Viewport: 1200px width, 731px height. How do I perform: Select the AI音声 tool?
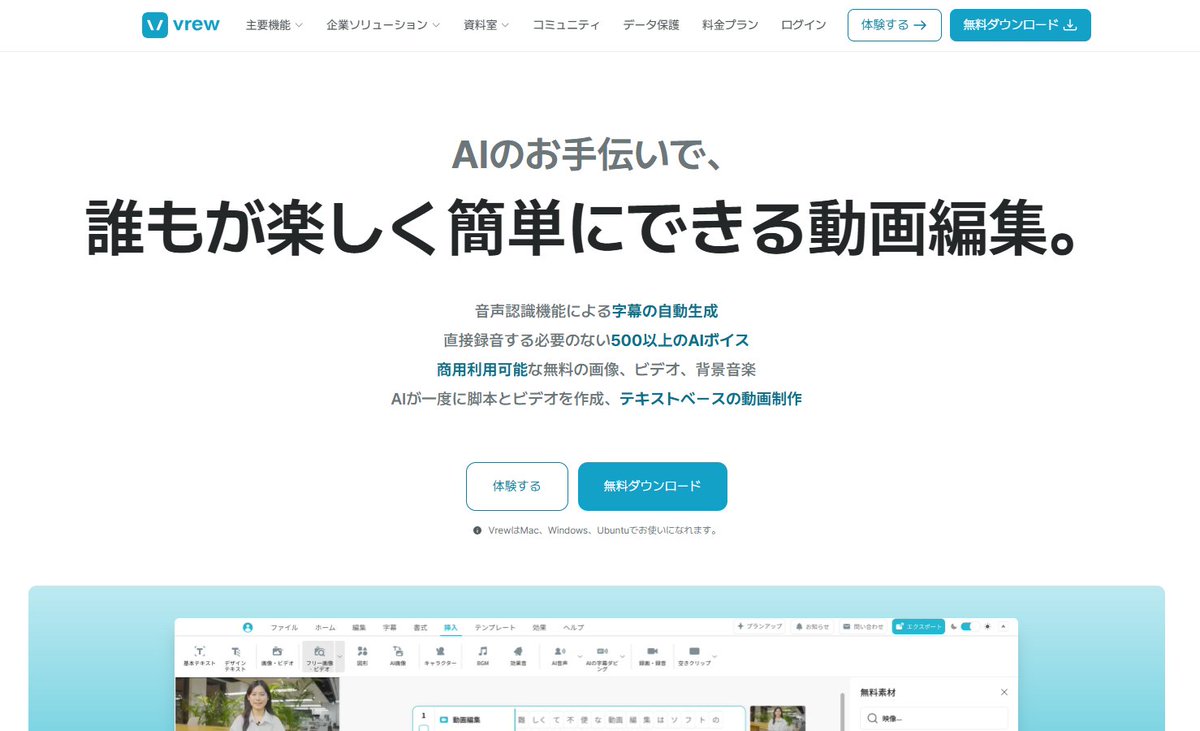(559, 656)
